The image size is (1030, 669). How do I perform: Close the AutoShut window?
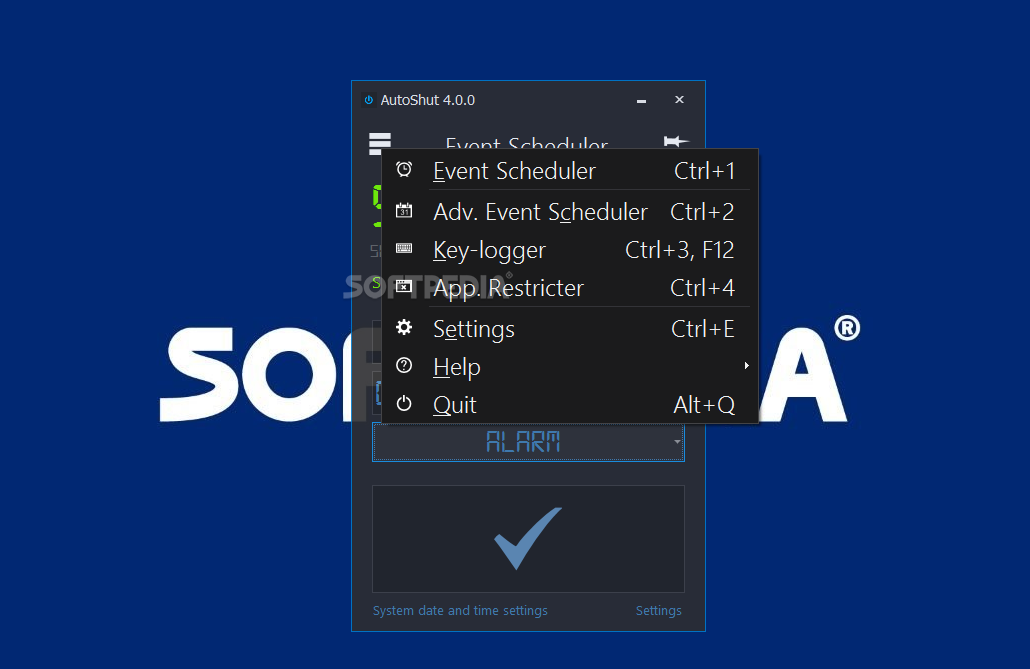click(679, 99)
